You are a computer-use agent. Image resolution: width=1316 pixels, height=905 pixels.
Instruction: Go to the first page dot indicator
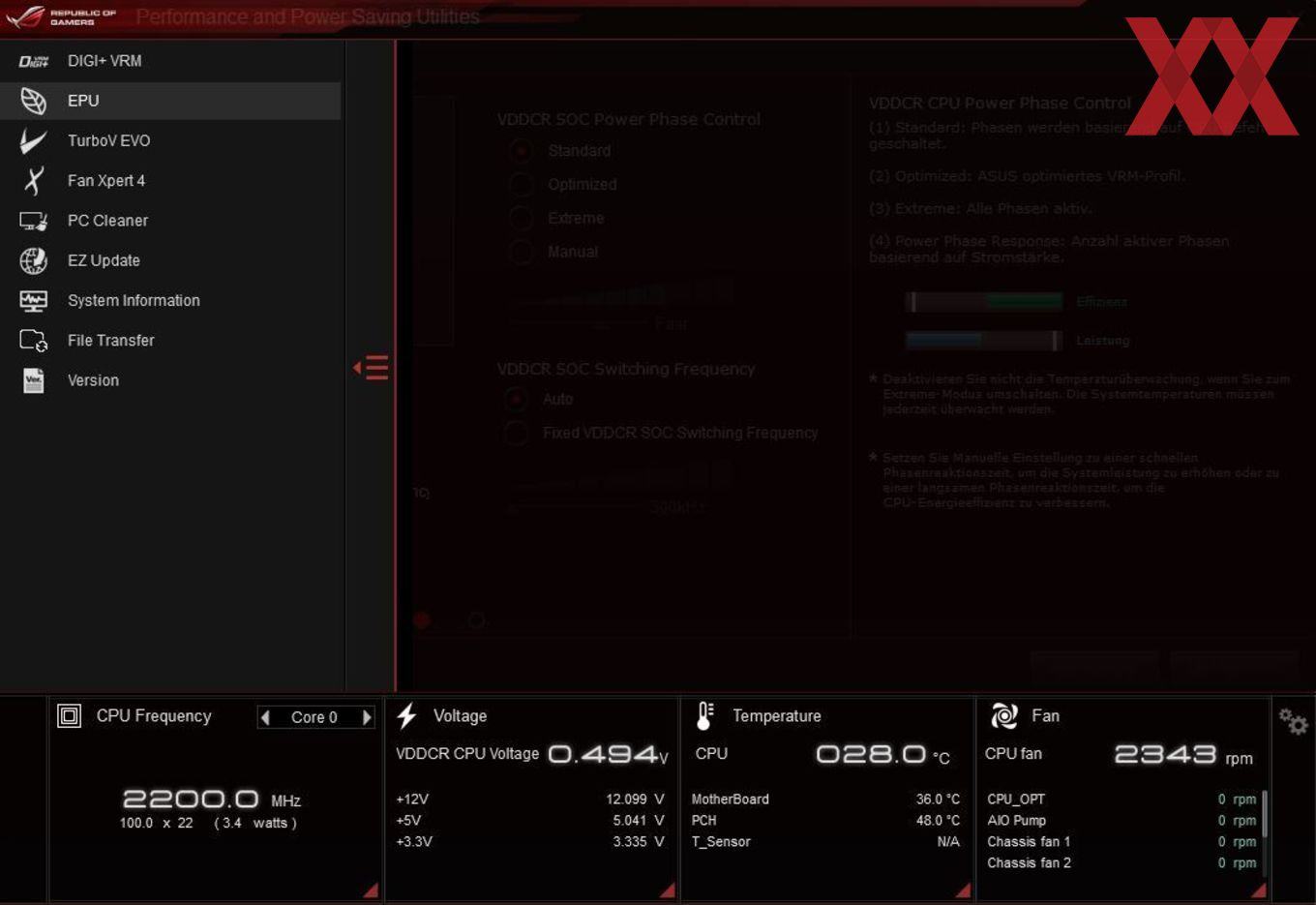point(422,620)
